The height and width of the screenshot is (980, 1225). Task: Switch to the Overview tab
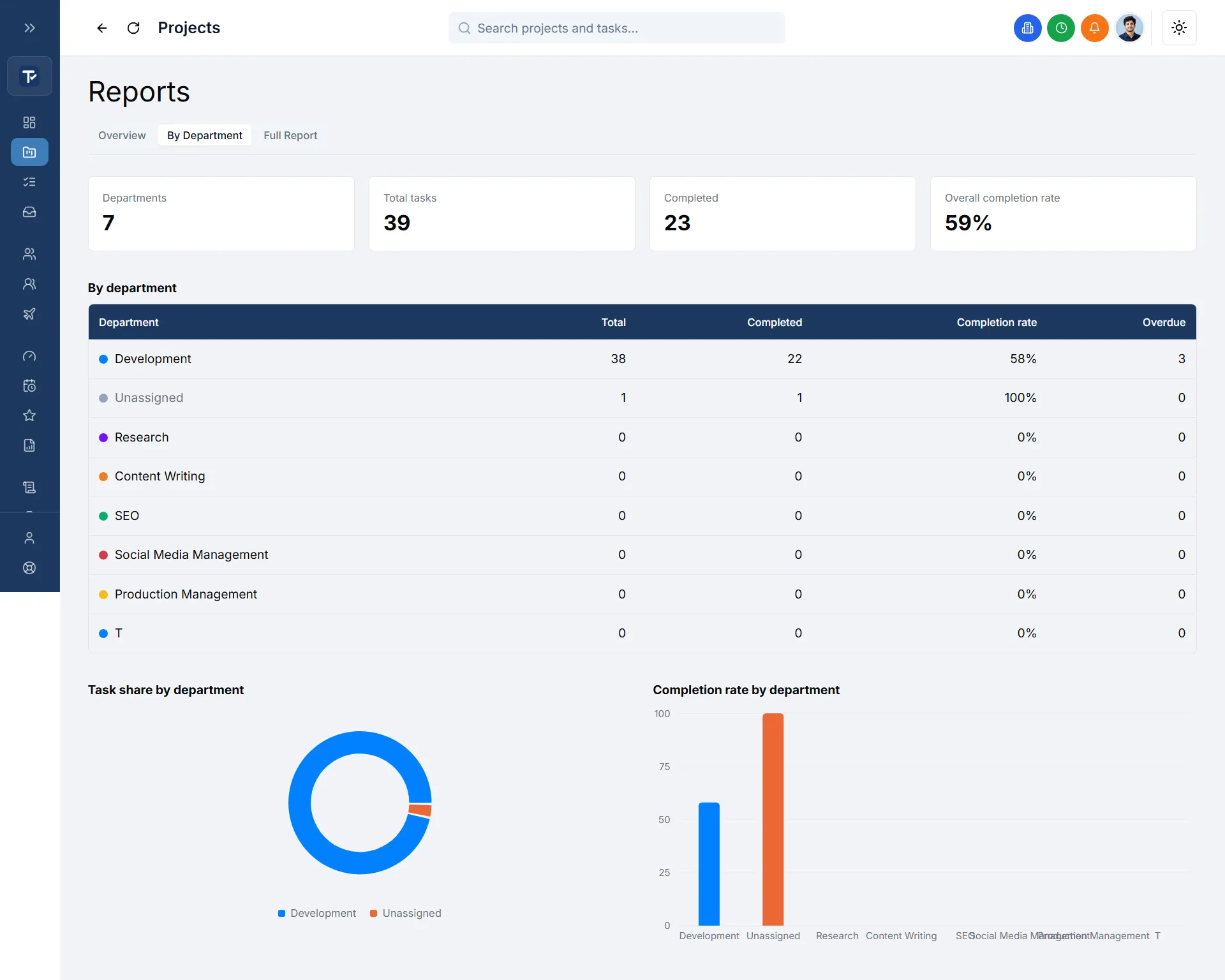pyautogui.click(x=122, y=135)
